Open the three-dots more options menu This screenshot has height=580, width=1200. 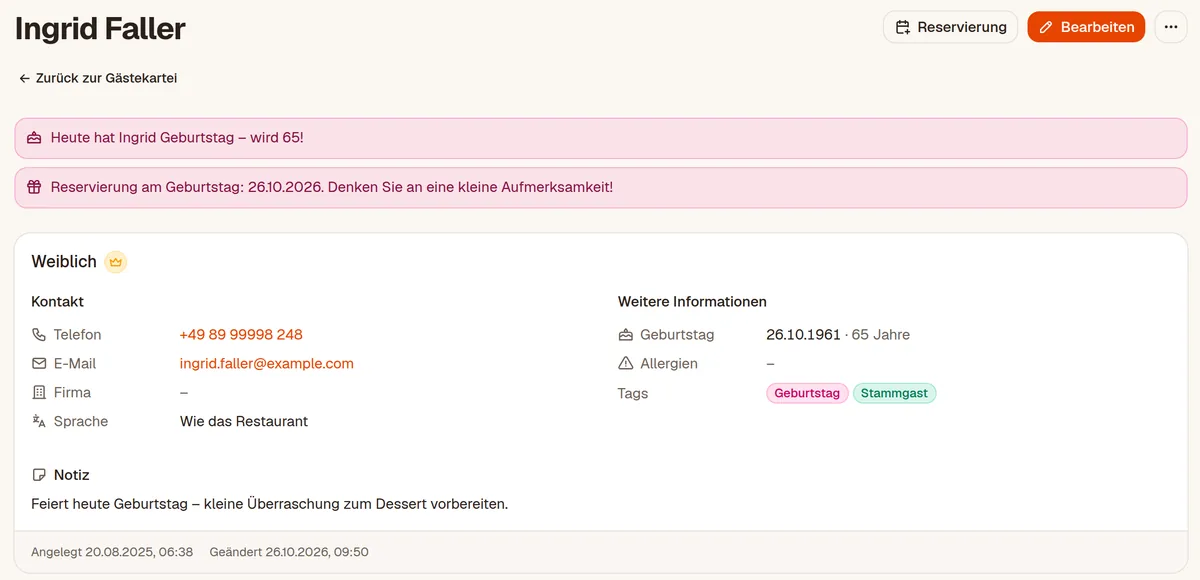(1171, 27)
